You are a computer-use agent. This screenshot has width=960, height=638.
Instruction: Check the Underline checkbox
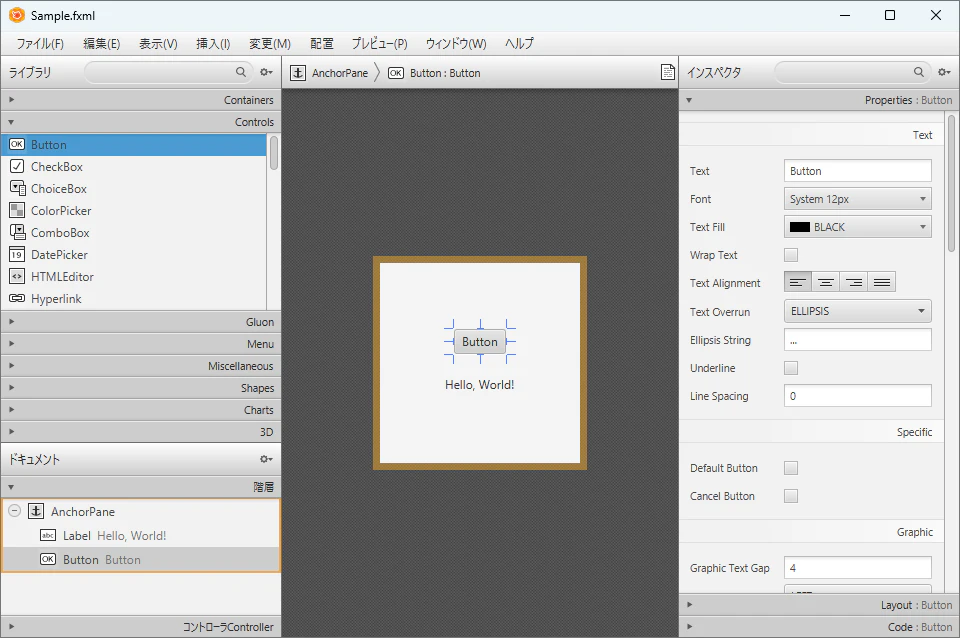[791, 368]
